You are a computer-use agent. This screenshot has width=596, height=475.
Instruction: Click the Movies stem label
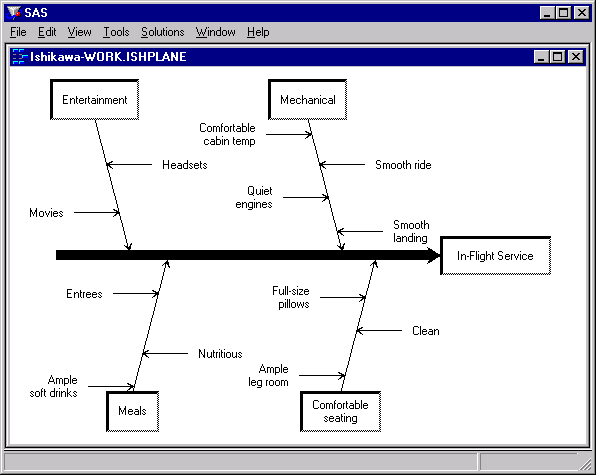click(46, 213)
